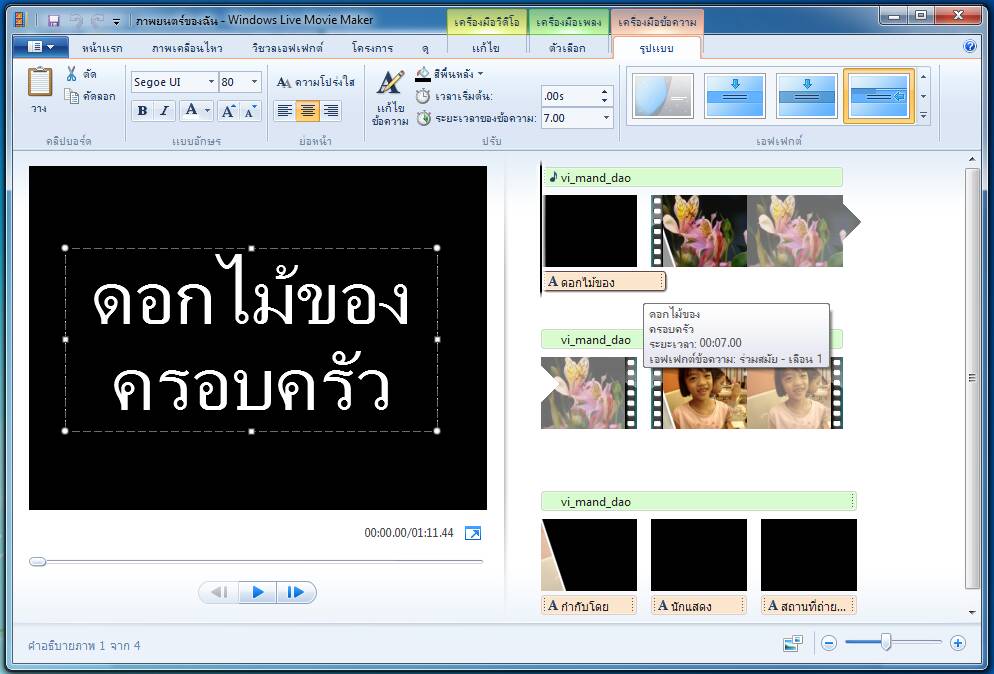Open full screen preview icon

(x=473, y=534)
